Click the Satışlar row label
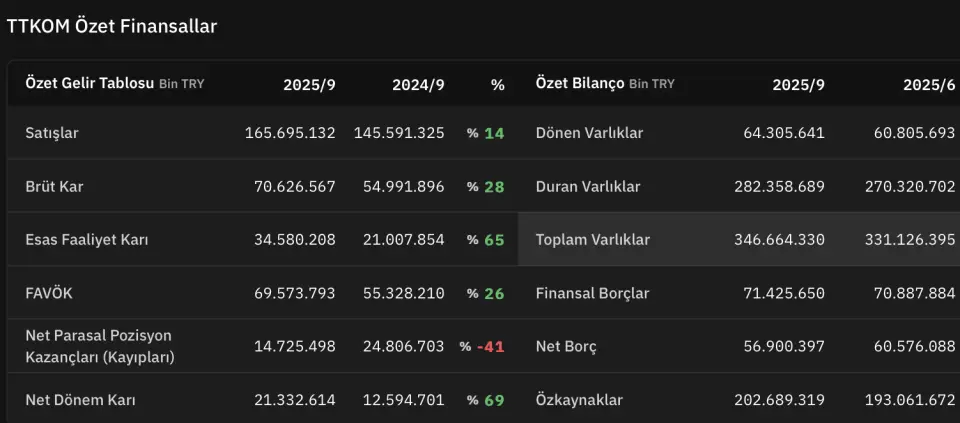 54,133
